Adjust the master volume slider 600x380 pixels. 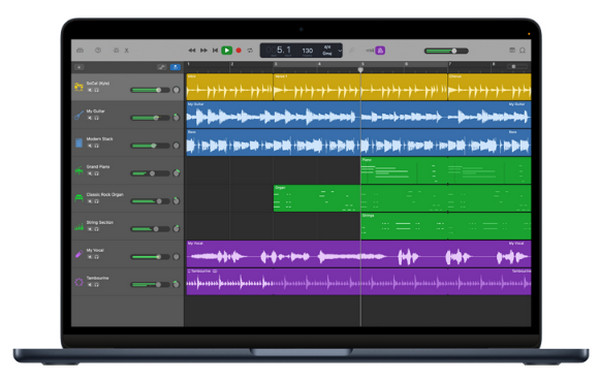point(446,51)
